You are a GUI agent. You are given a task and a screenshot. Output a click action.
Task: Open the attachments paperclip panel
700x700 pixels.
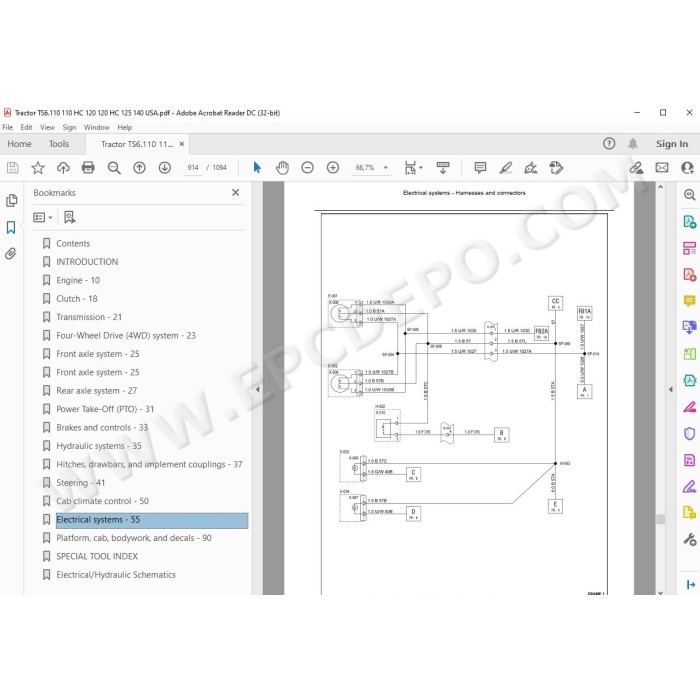11,254
